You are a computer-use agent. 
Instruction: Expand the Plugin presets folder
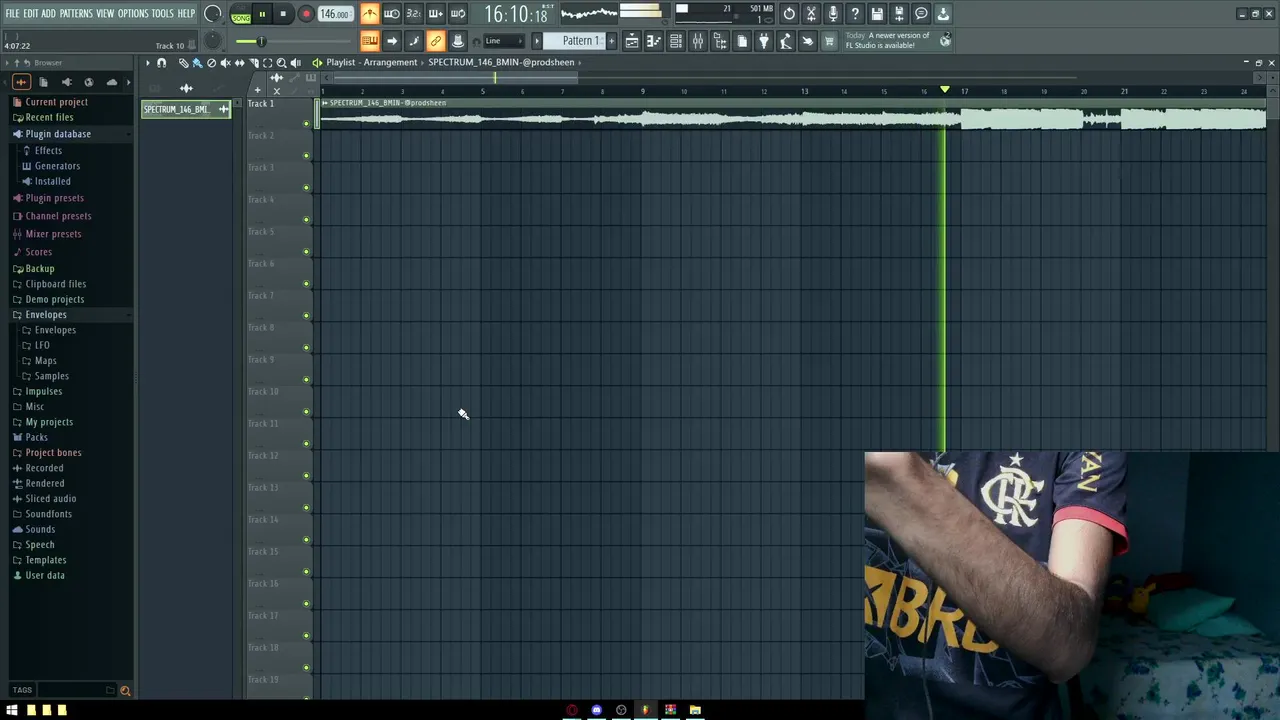(54, 198)
